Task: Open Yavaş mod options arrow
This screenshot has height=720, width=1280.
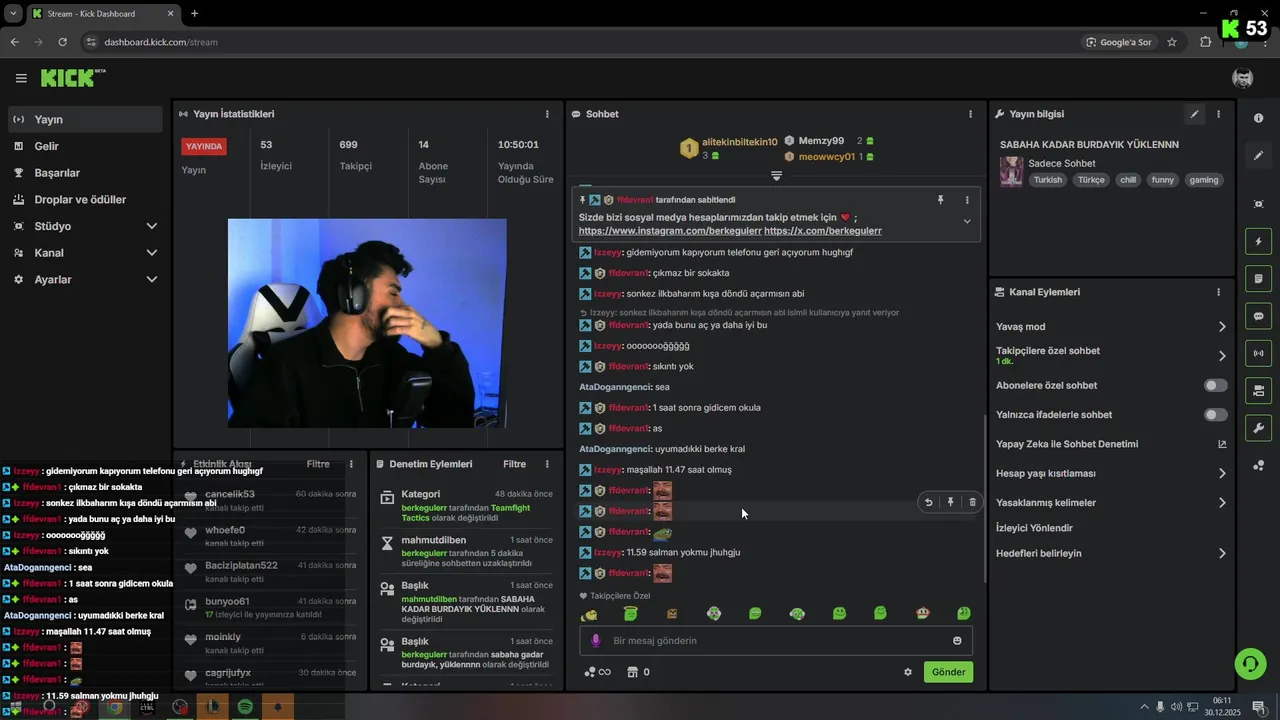Action: coord(1222,327)
